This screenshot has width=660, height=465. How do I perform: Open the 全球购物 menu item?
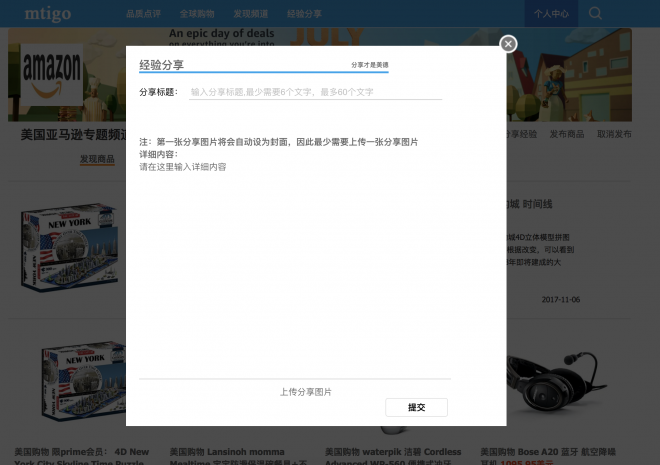pos(197,14)
